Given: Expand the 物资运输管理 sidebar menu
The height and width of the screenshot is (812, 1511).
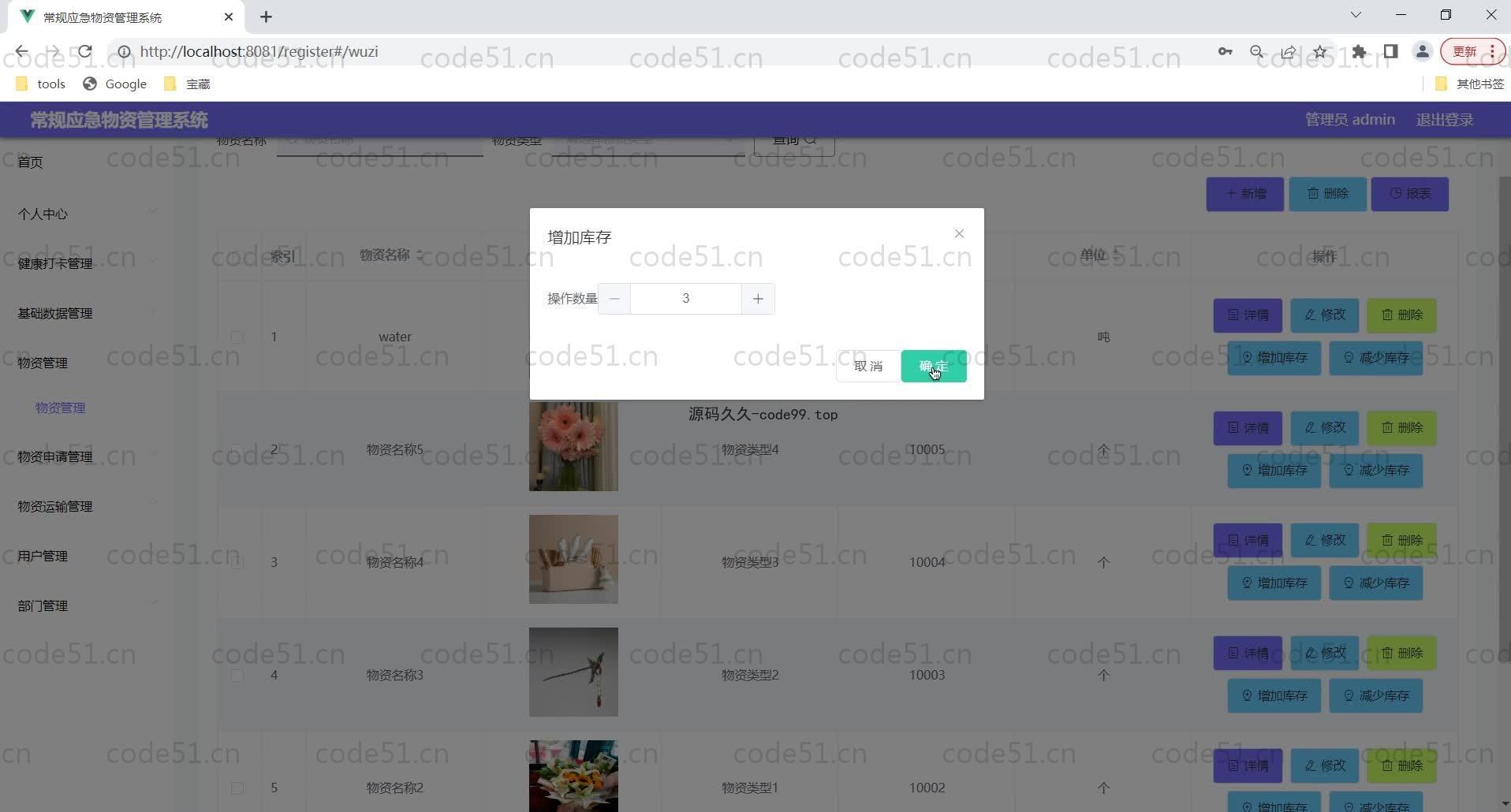Looking at the screenshot, I should [87, 506].
